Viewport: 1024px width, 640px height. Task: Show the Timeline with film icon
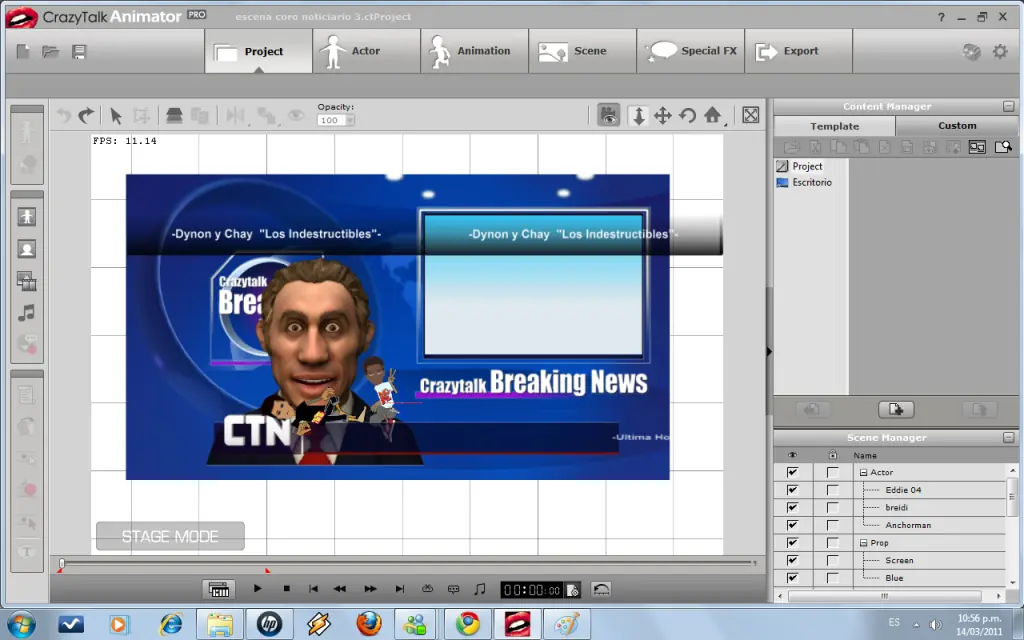coord(219,589)
